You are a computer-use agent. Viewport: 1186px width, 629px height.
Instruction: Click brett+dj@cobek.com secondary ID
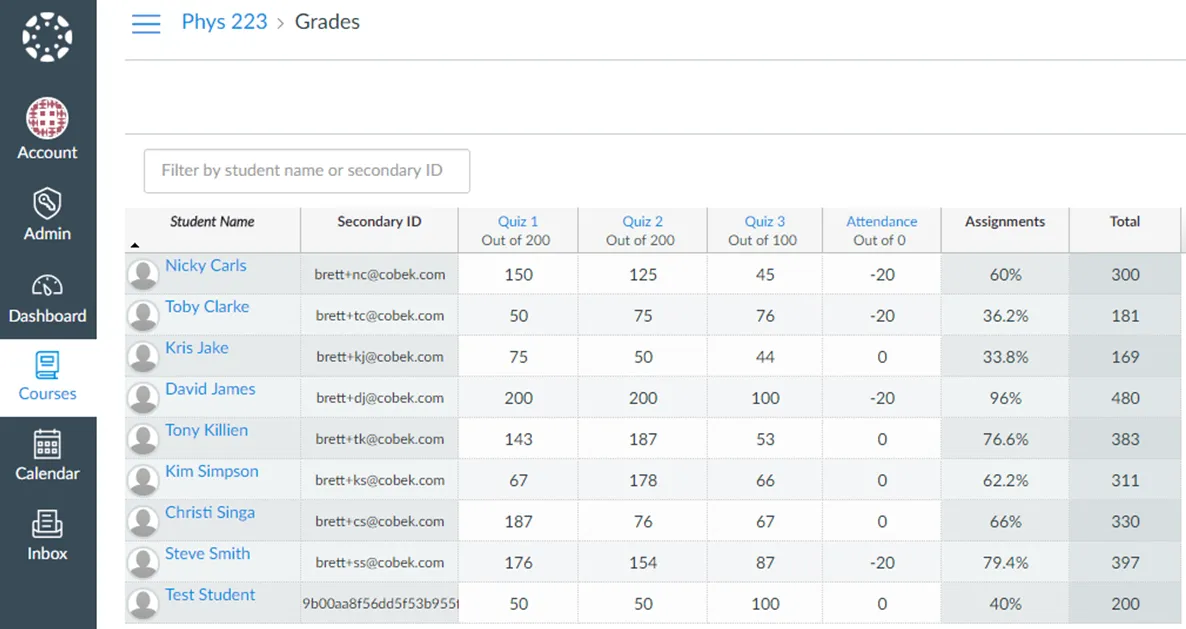(380, 398)
